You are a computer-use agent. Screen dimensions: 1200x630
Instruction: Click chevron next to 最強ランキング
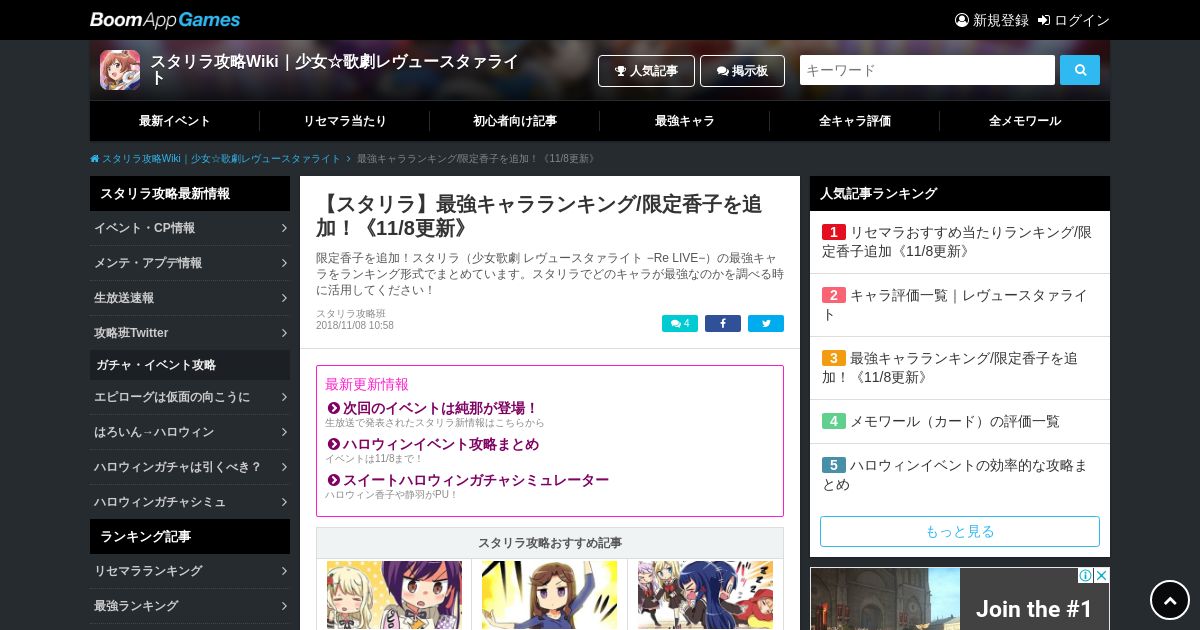click(x=284, y=606)
